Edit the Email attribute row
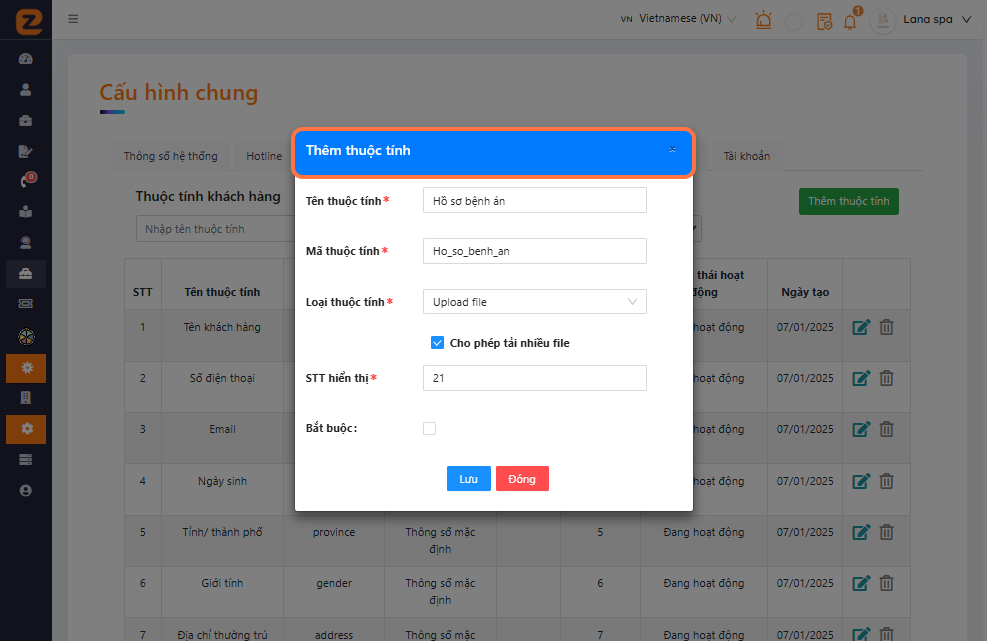The image size is (987, 641). 861,430
